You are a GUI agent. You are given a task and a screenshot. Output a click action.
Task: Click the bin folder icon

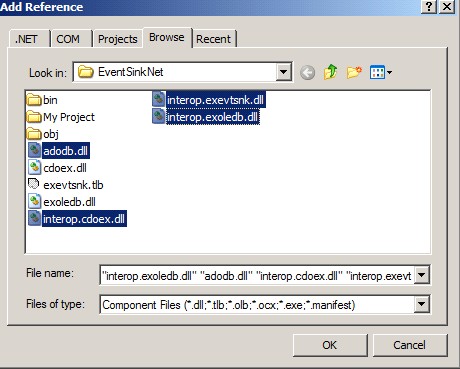(34, 100)
